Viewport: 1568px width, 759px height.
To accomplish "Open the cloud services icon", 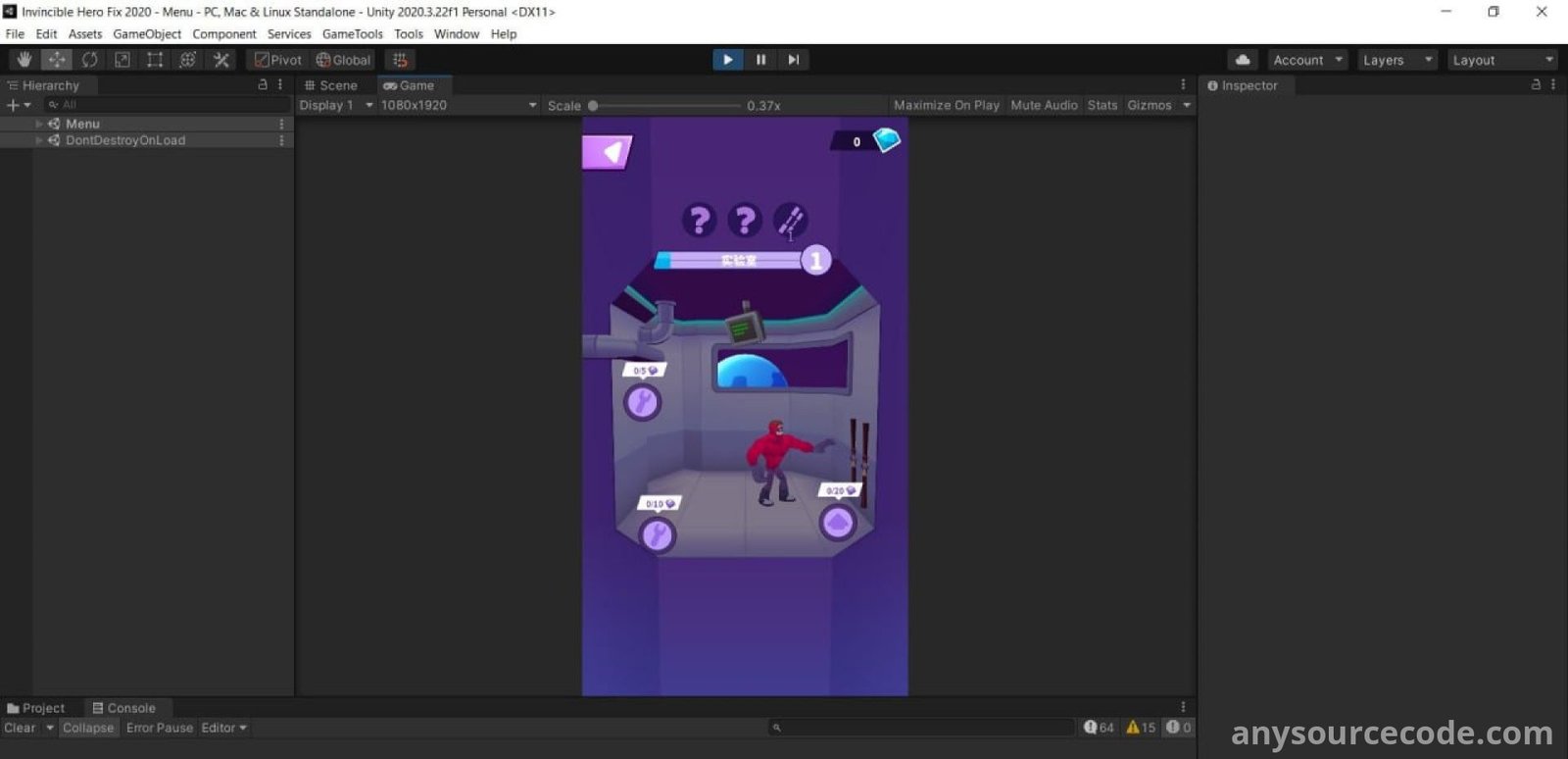I will coord(1243,60).
